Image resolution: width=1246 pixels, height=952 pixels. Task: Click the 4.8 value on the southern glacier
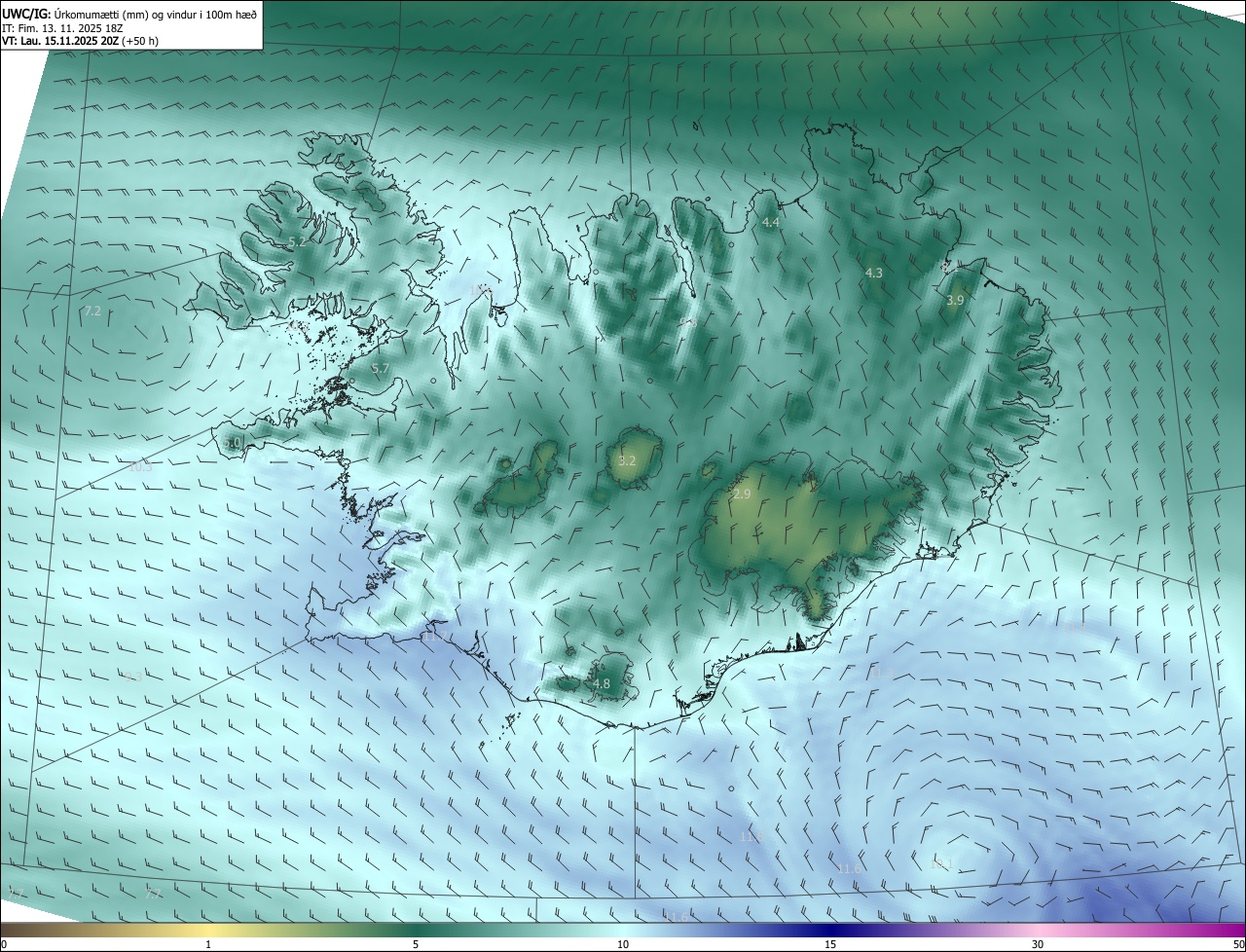[x=602, y=683]
